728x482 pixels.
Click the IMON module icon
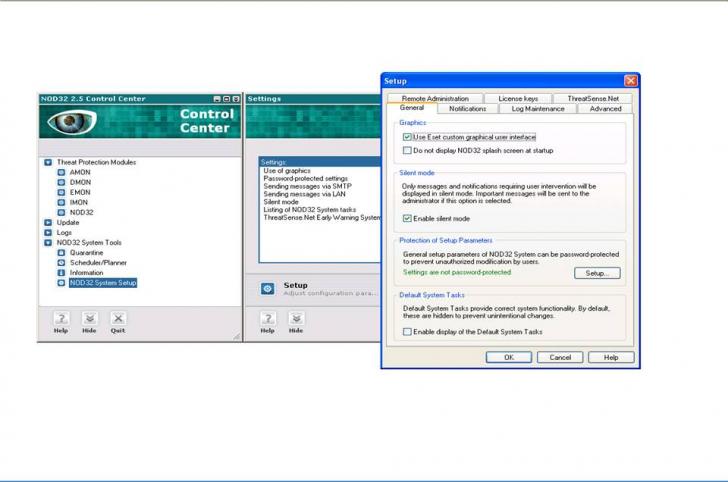click(61, 202)
